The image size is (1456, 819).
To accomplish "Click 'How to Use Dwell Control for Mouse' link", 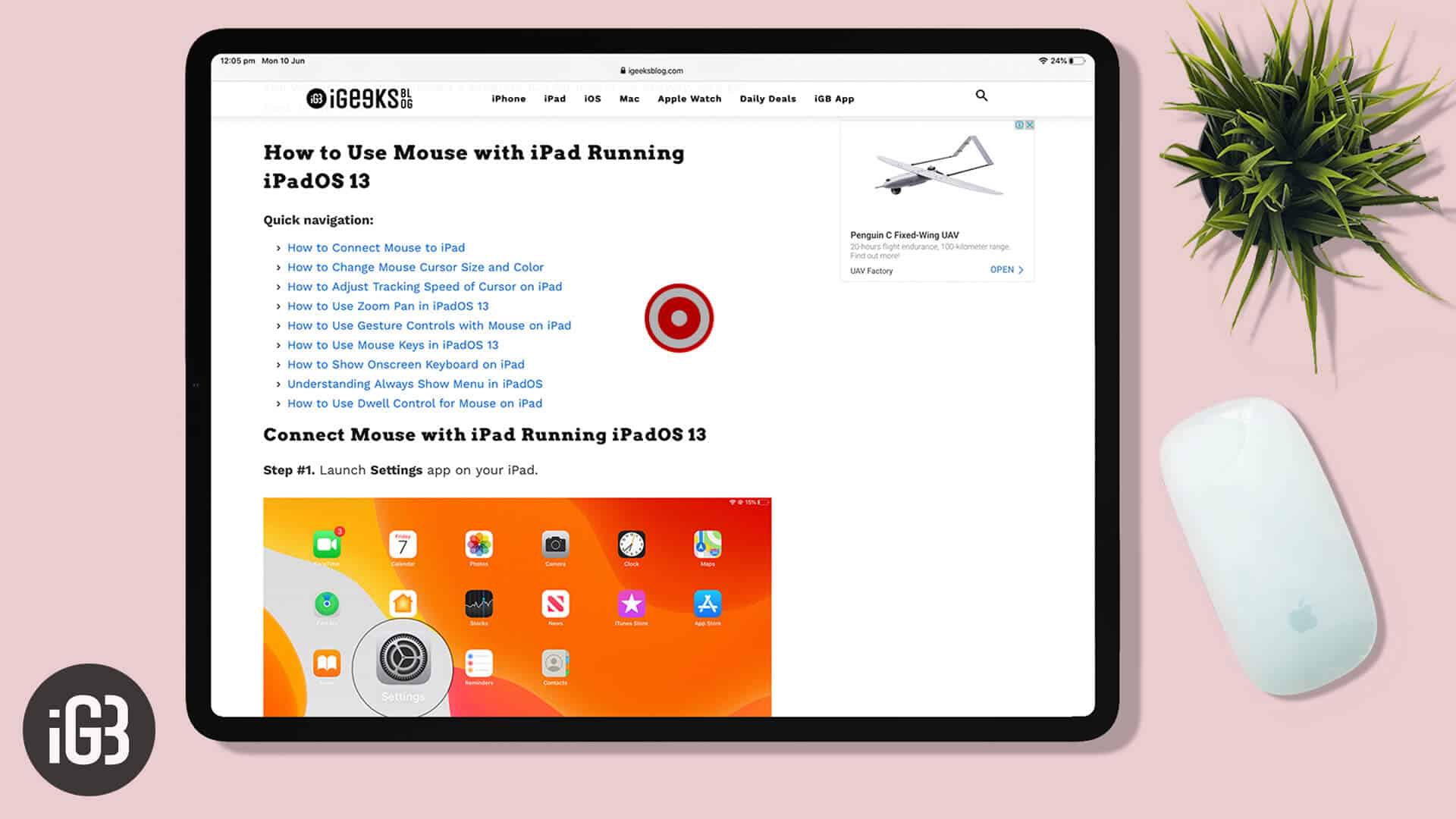I will [x=414, y=402].
